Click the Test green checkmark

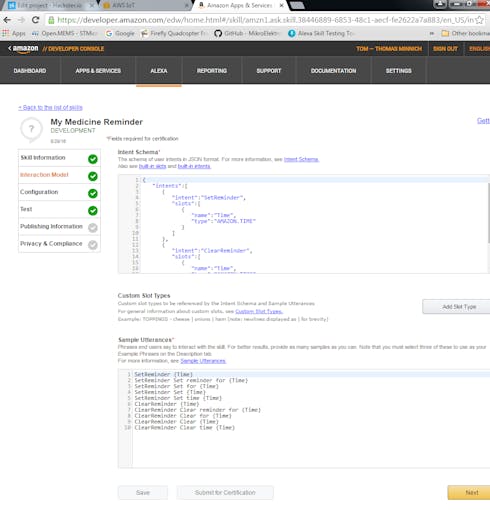[x=93, y=211]
